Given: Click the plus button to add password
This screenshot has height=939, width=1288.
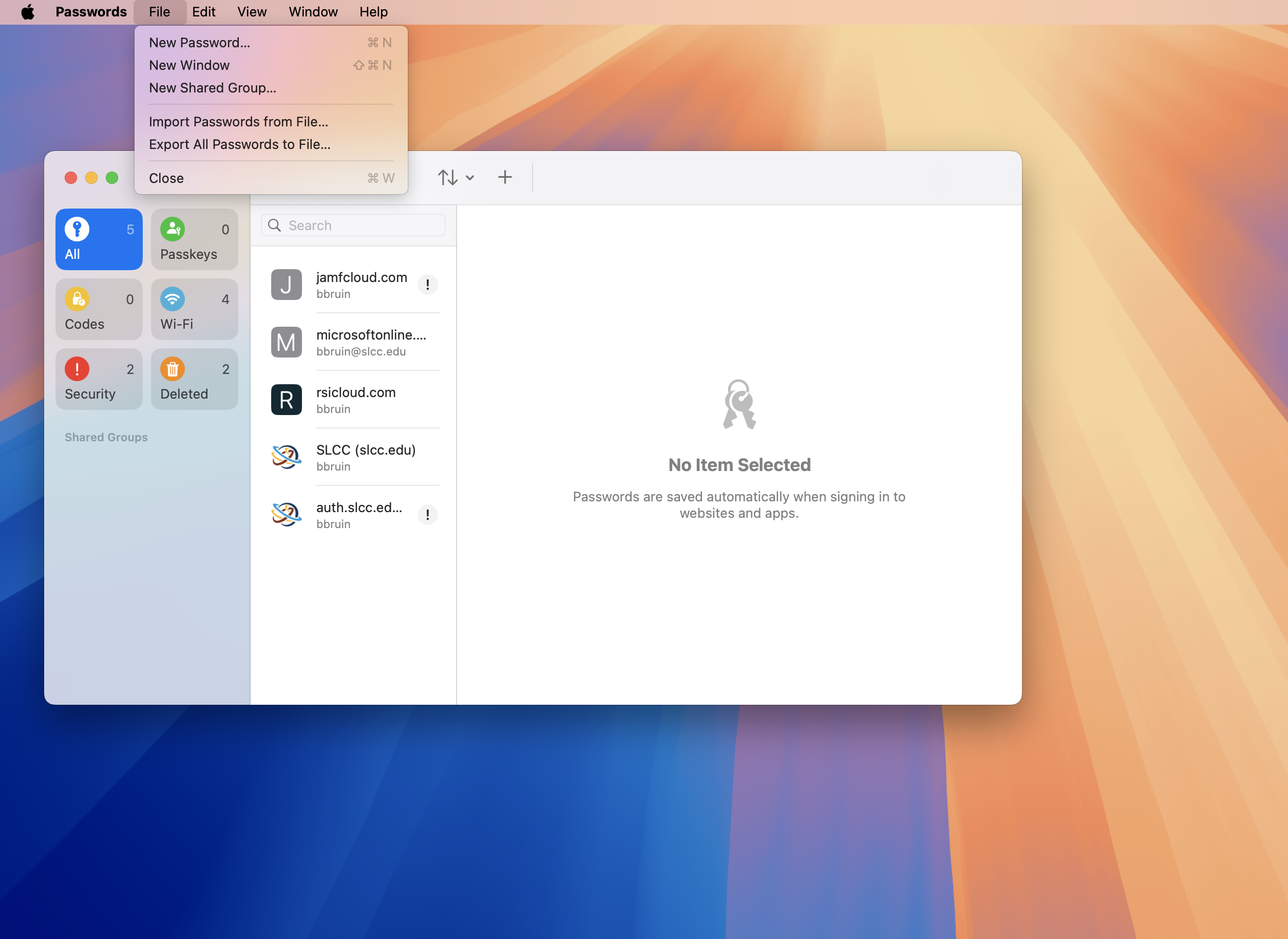Looking at the screenshot, I should [x=504, y=177].
